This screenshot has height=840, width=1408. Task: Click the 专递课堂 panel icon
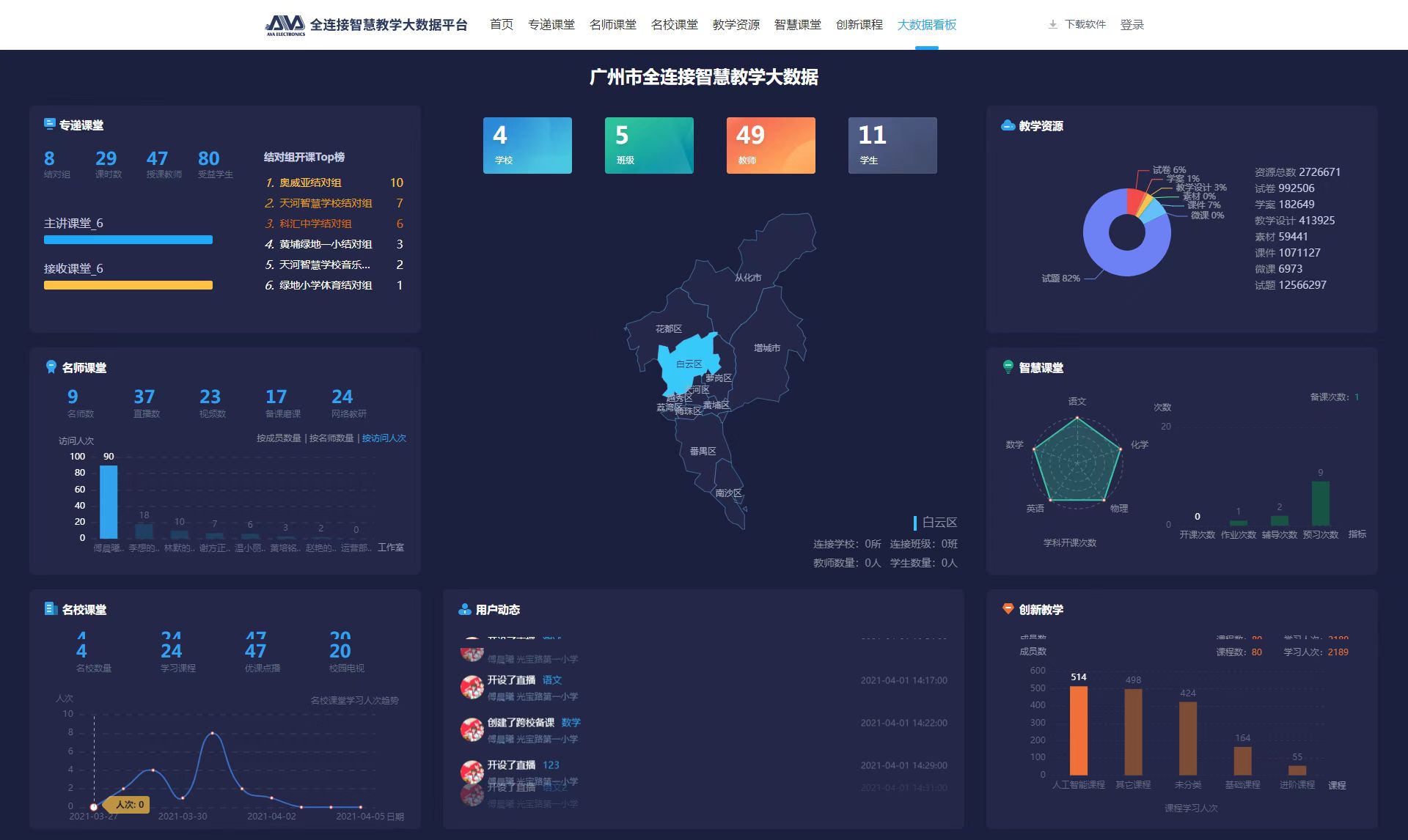[49, 125]
